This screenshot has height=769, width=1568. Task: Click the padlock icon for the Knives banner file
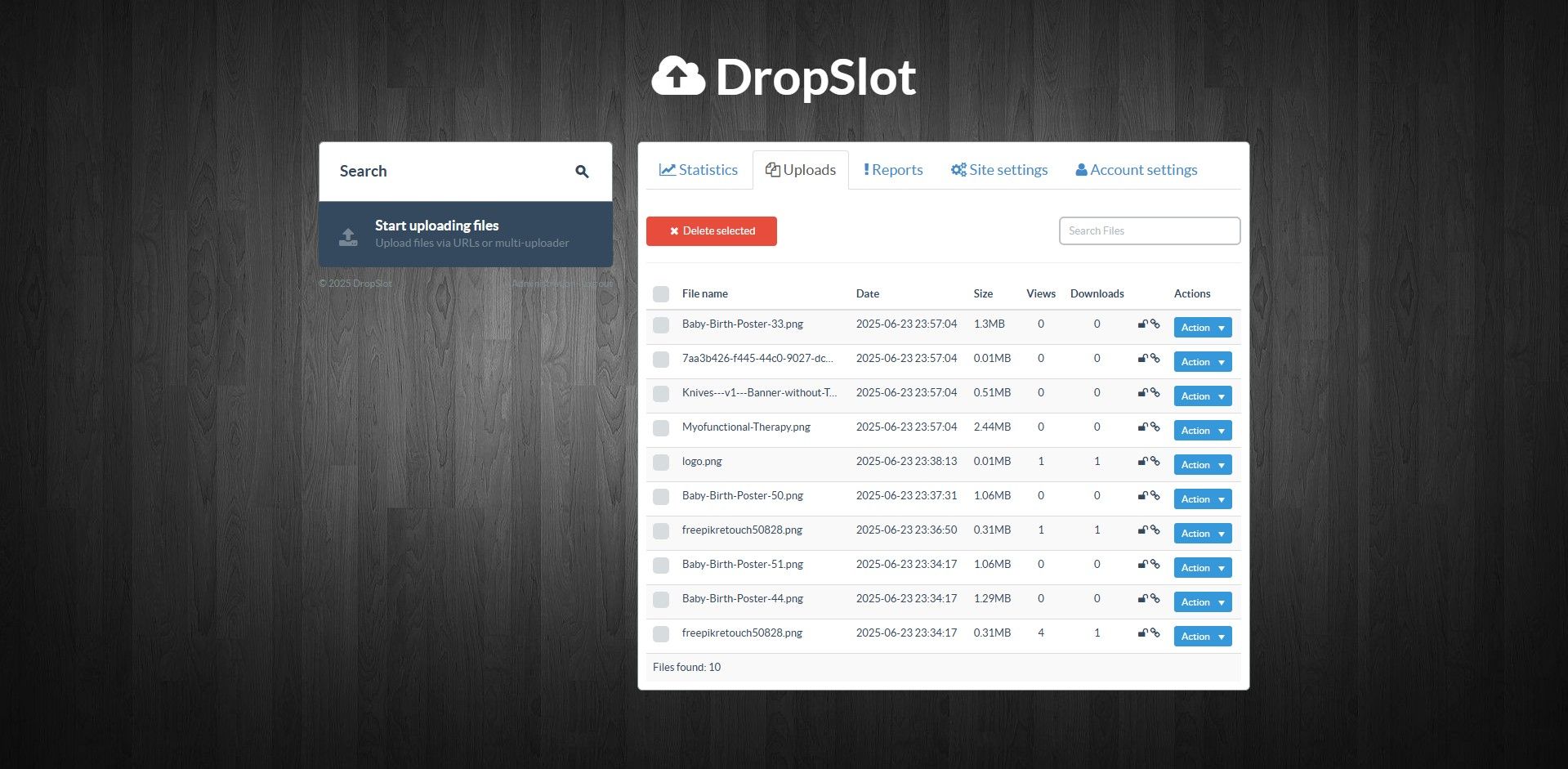1143,393
